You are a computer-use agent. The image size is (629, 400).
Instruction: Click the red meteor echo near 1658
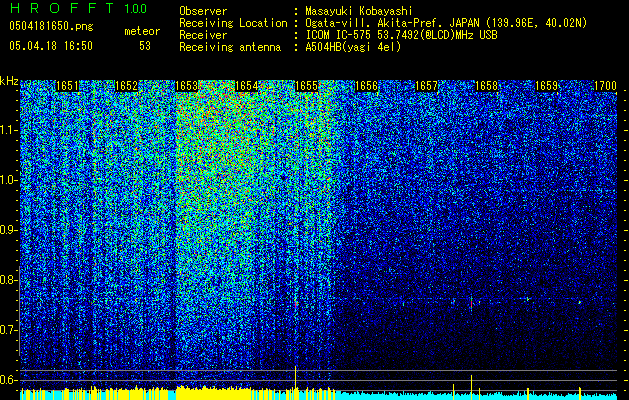471,303
